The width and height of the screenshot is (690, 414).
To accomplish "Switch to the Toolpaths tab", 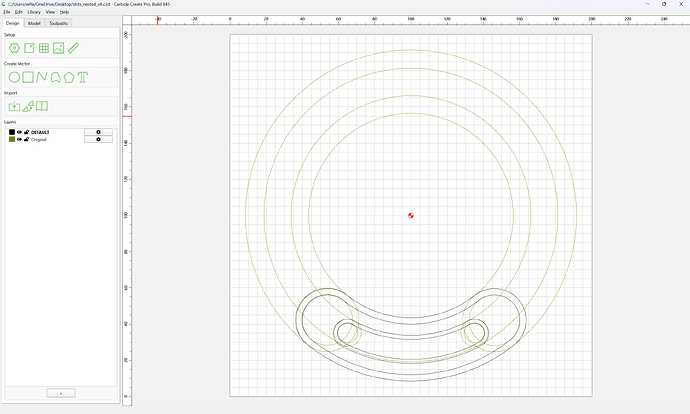I will pos(59,23).
